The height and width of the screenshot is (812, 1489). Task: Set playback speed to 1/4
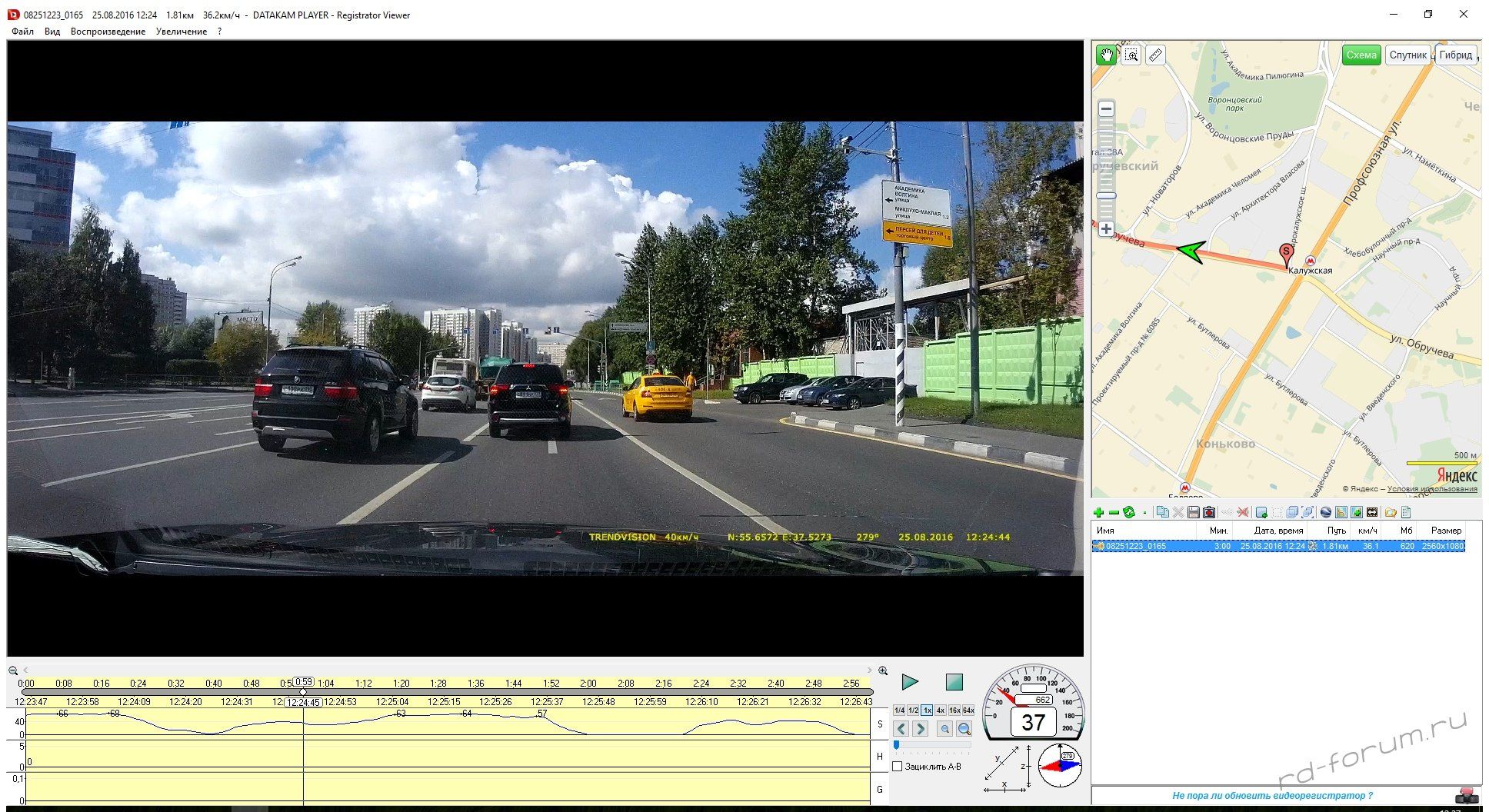pyautogui.click(x=899, y=710)
